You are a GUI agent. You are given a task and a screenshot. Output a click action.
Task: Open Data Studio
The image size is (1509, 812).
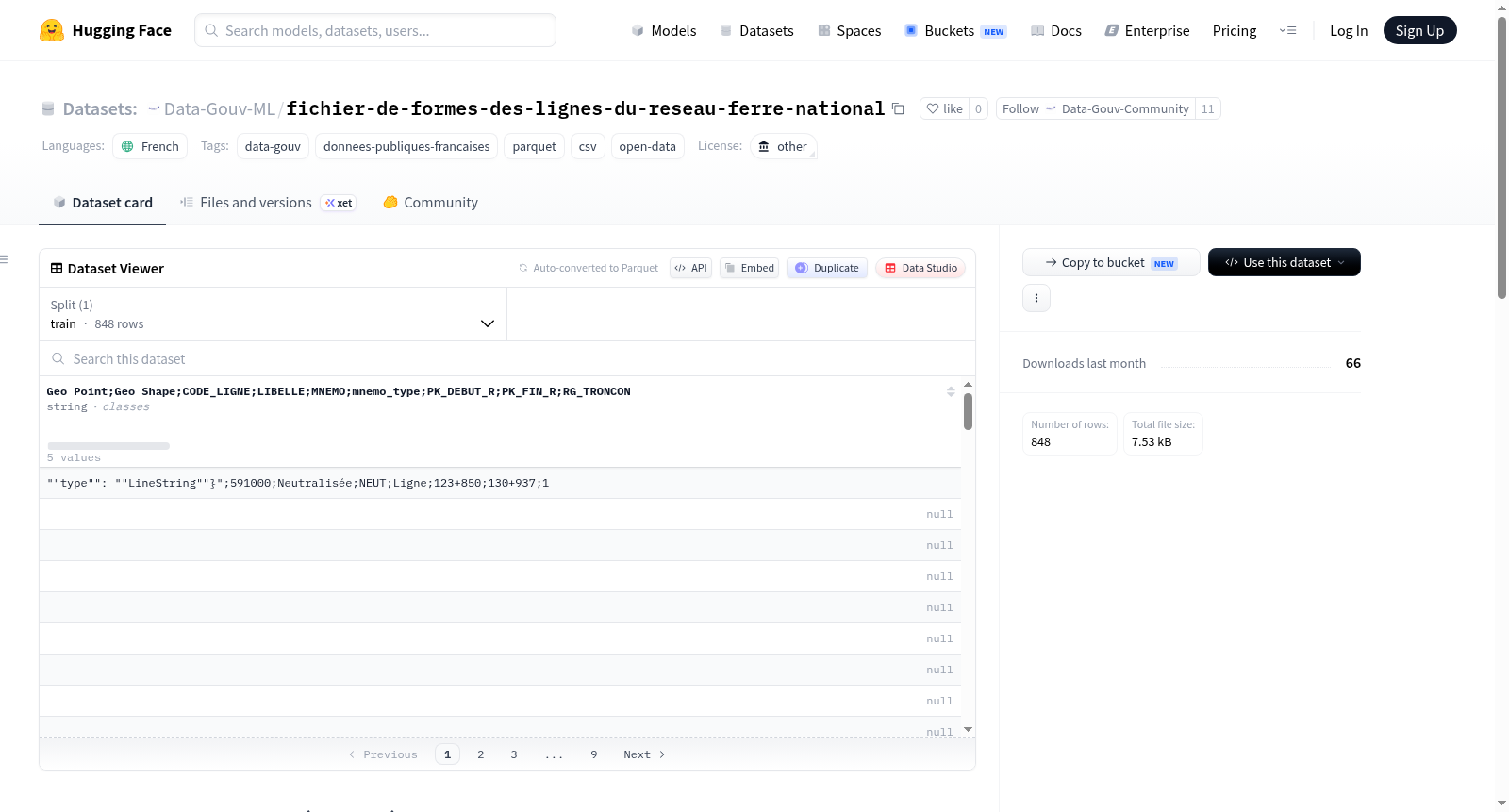tap(920, 268)
